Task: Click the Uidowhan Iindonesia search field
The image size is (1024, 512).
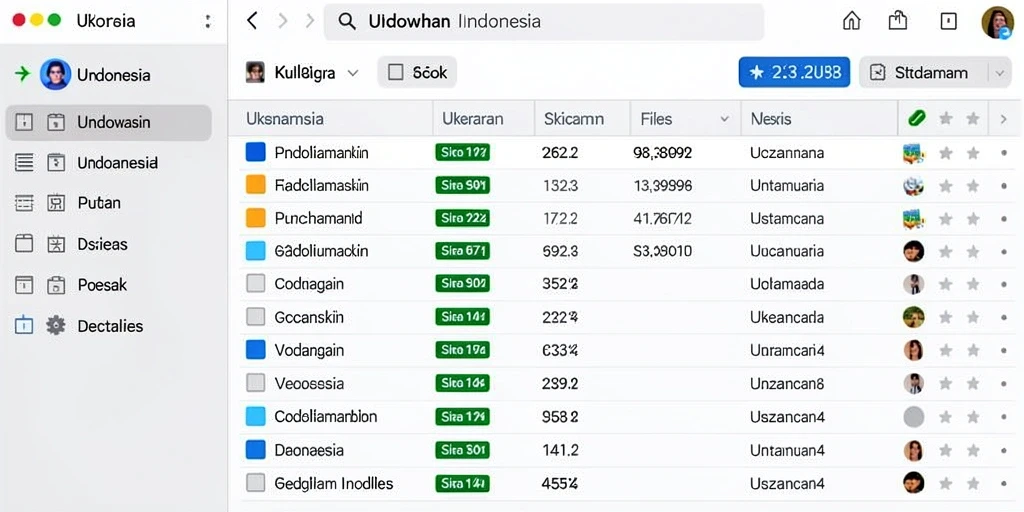Action: tap(544, 22)
